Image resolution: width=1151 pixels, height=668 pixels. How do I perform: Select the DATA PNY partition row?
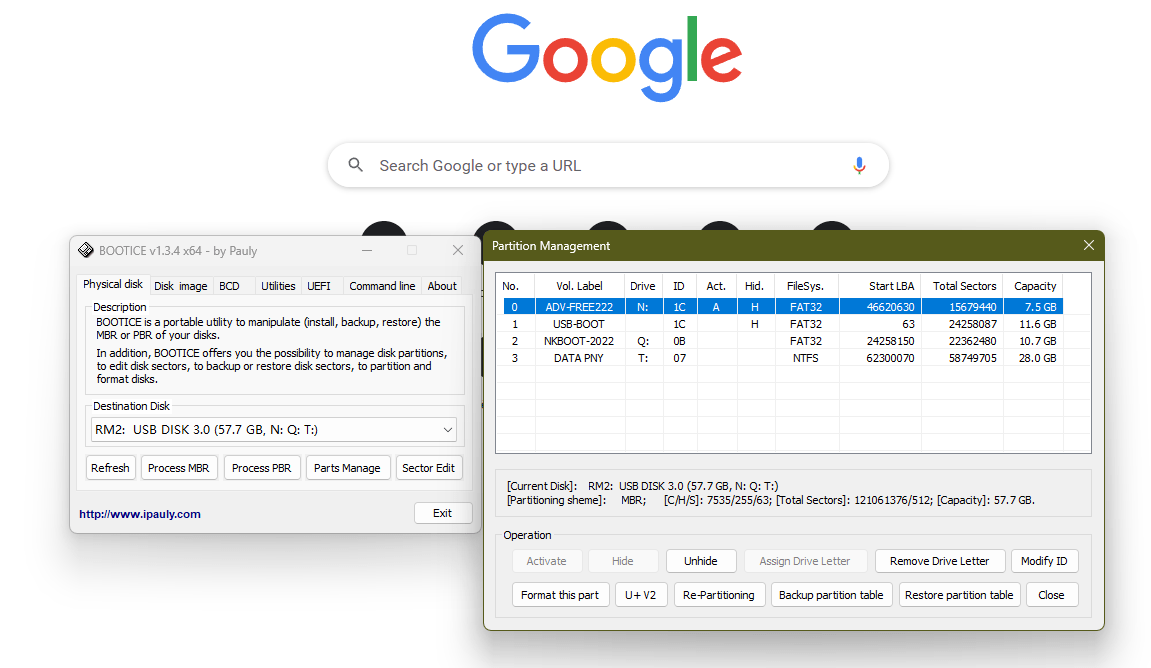pyautogui.click(x=580, y=358)
